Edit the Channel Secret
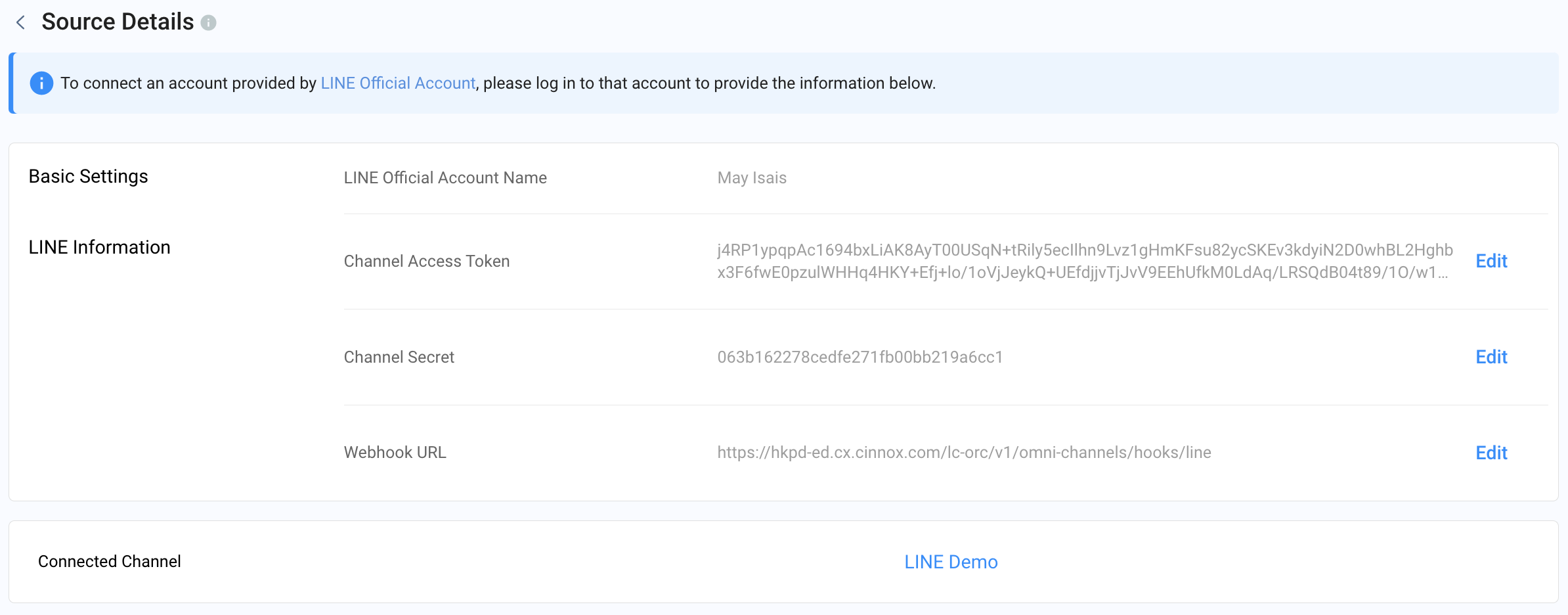The image size is (1568, 615). [x=1491, y=357]
